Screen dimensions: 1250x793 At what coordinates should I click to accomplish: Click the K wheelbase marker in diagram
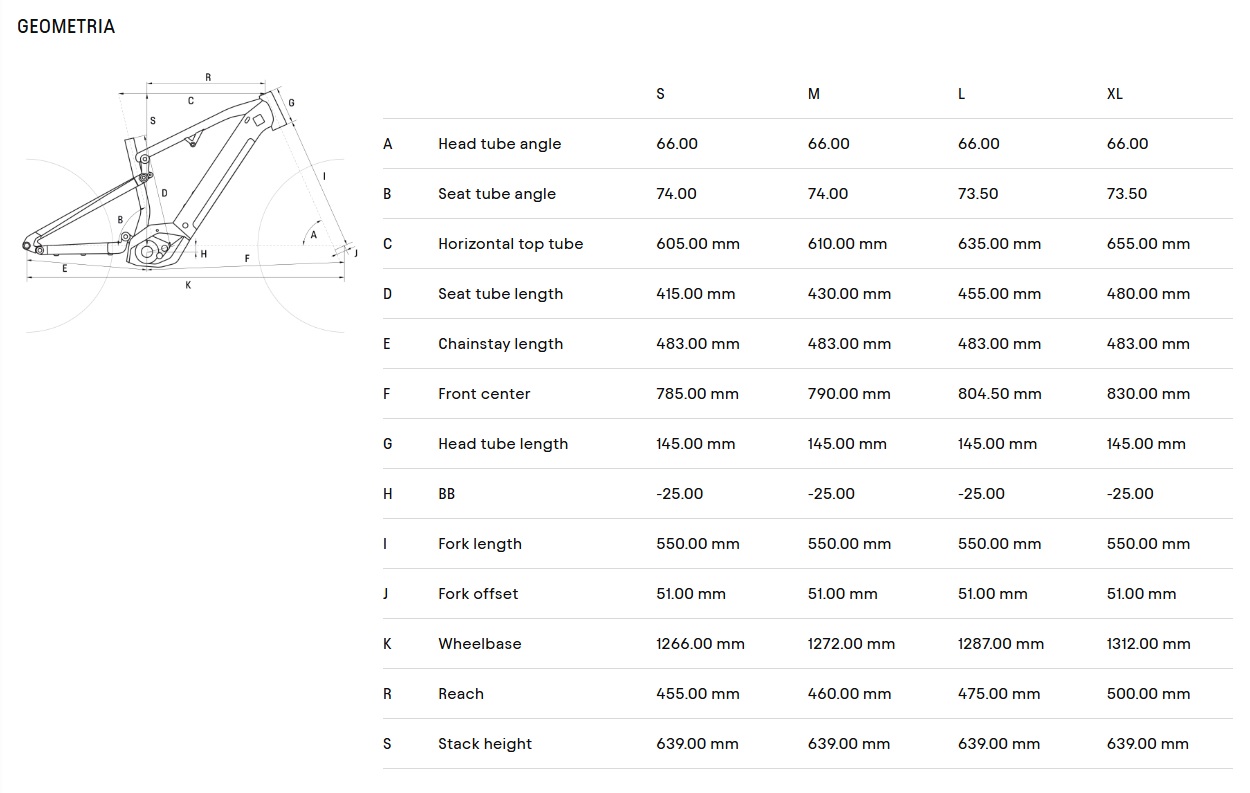(188, 285)
